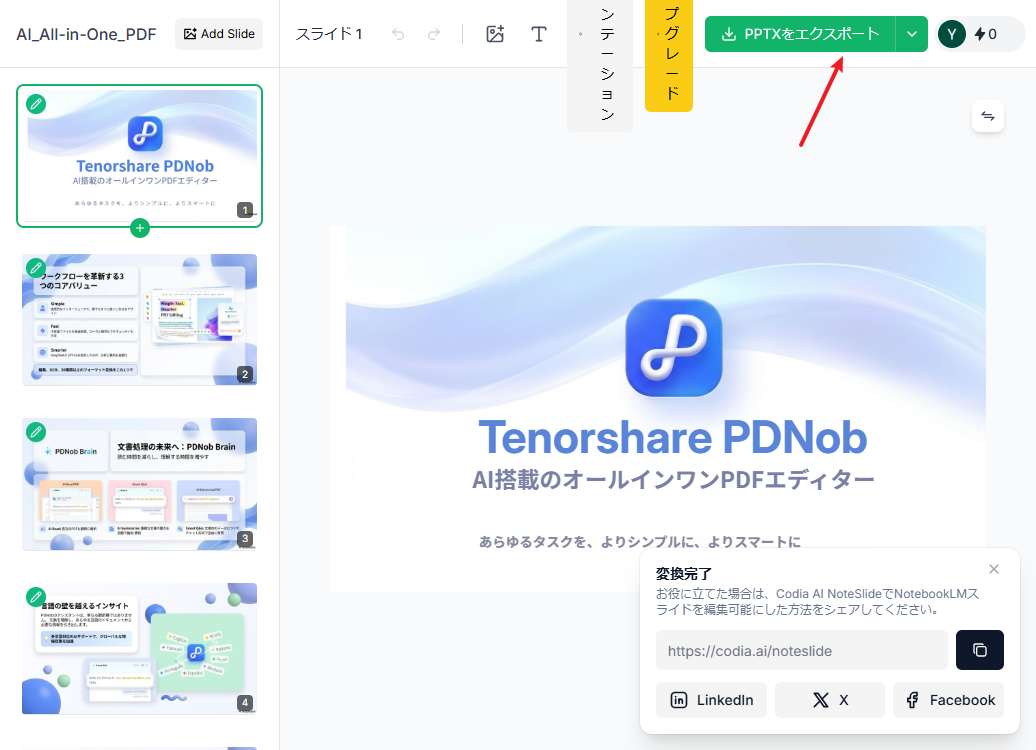Click the edit pencil on slide 3
This screenshot has height=750, width=1036.
click(x=36, y=432)
